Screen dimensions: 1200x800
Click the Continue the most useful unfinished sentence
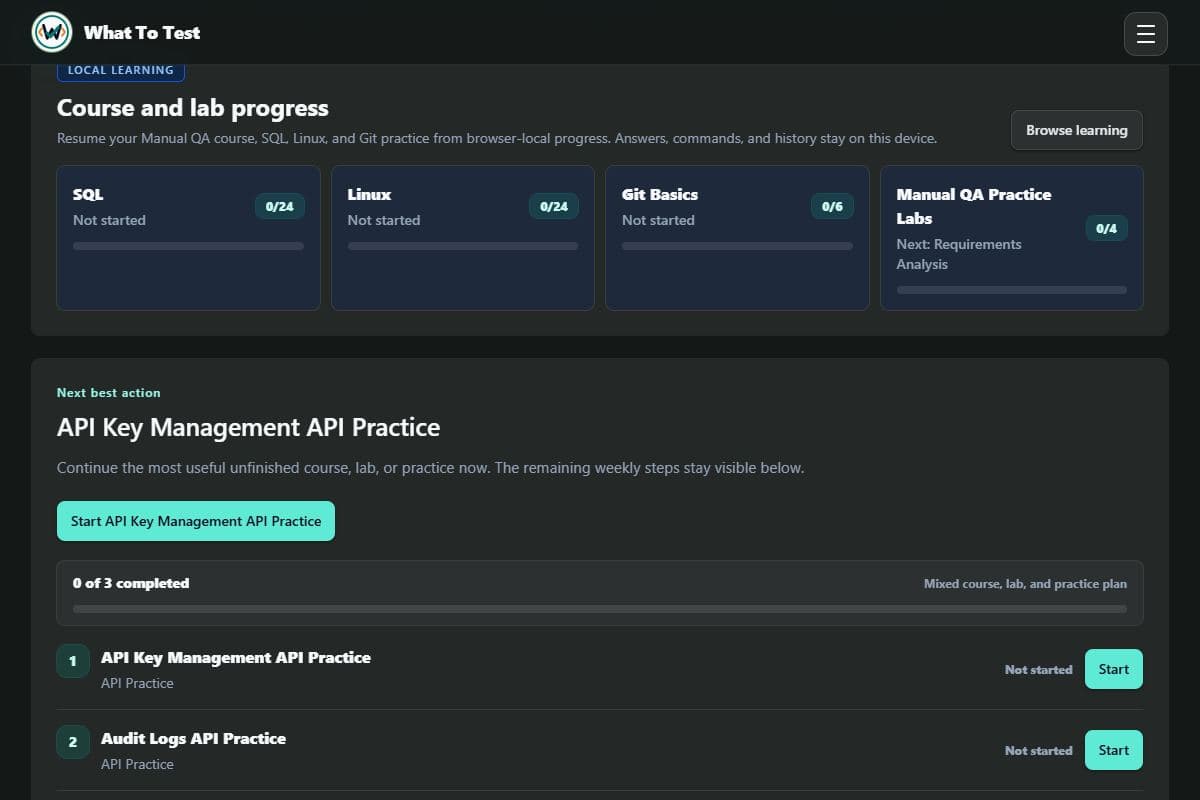point(430,467)
